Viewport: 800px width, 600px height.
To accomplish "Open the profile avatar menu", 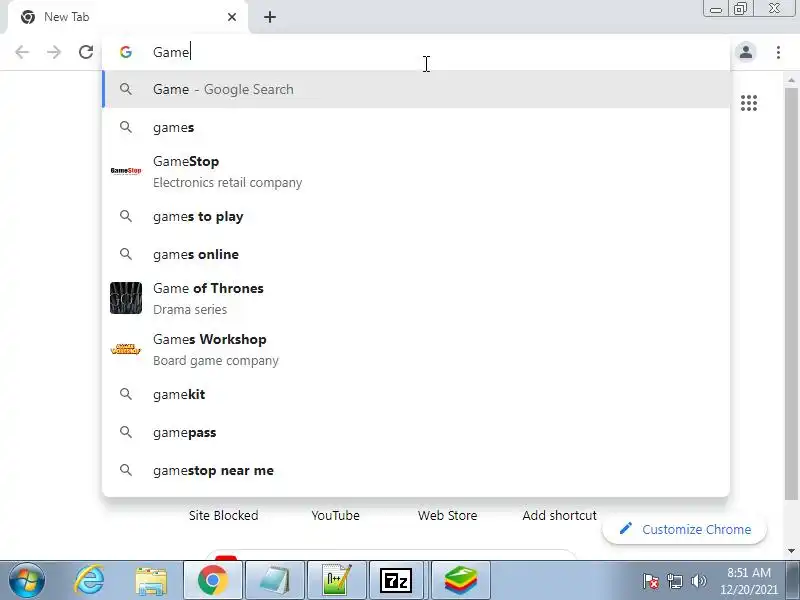I will click(746, 52).
